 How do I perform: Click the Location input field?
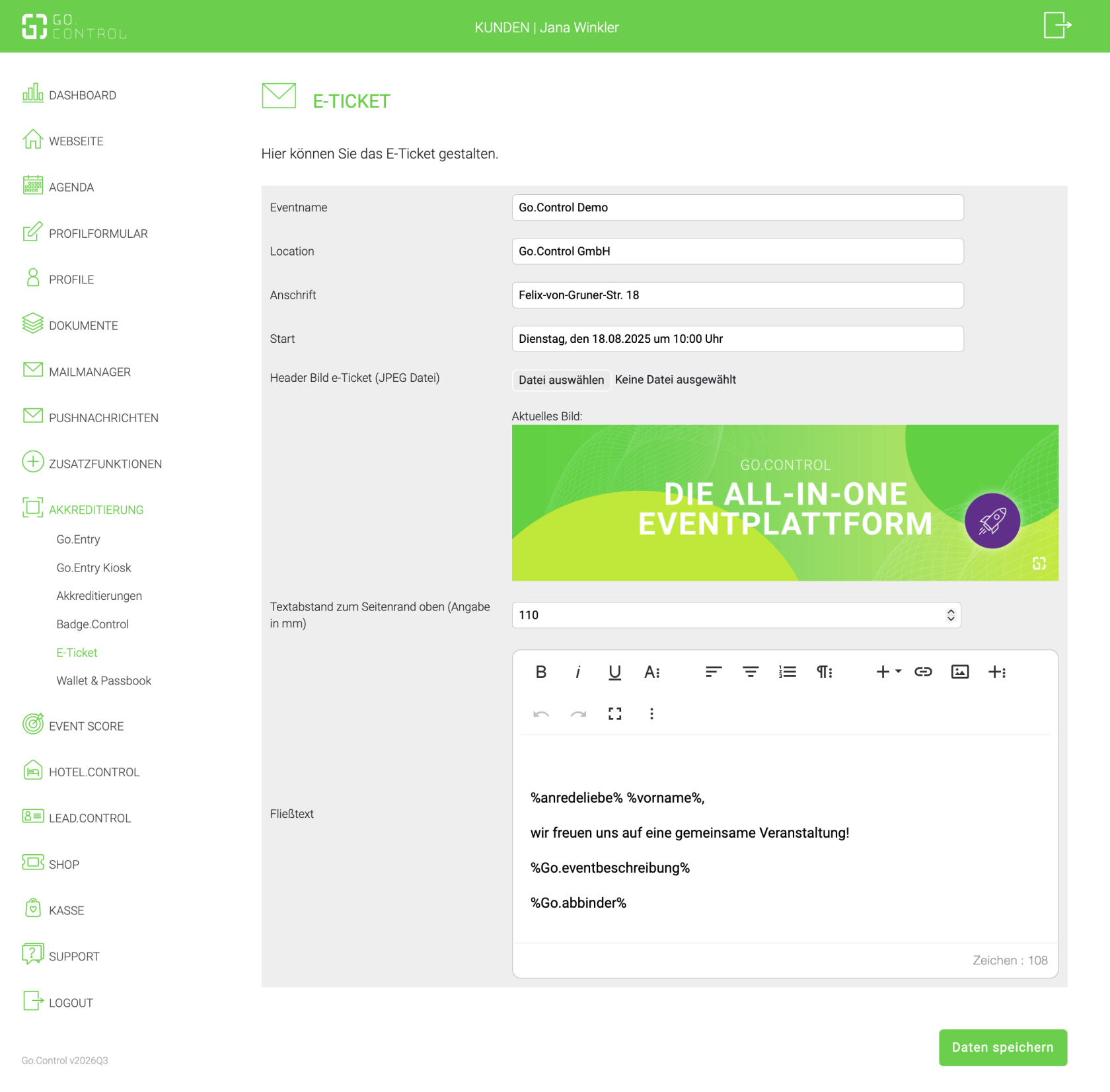(737, 251)
